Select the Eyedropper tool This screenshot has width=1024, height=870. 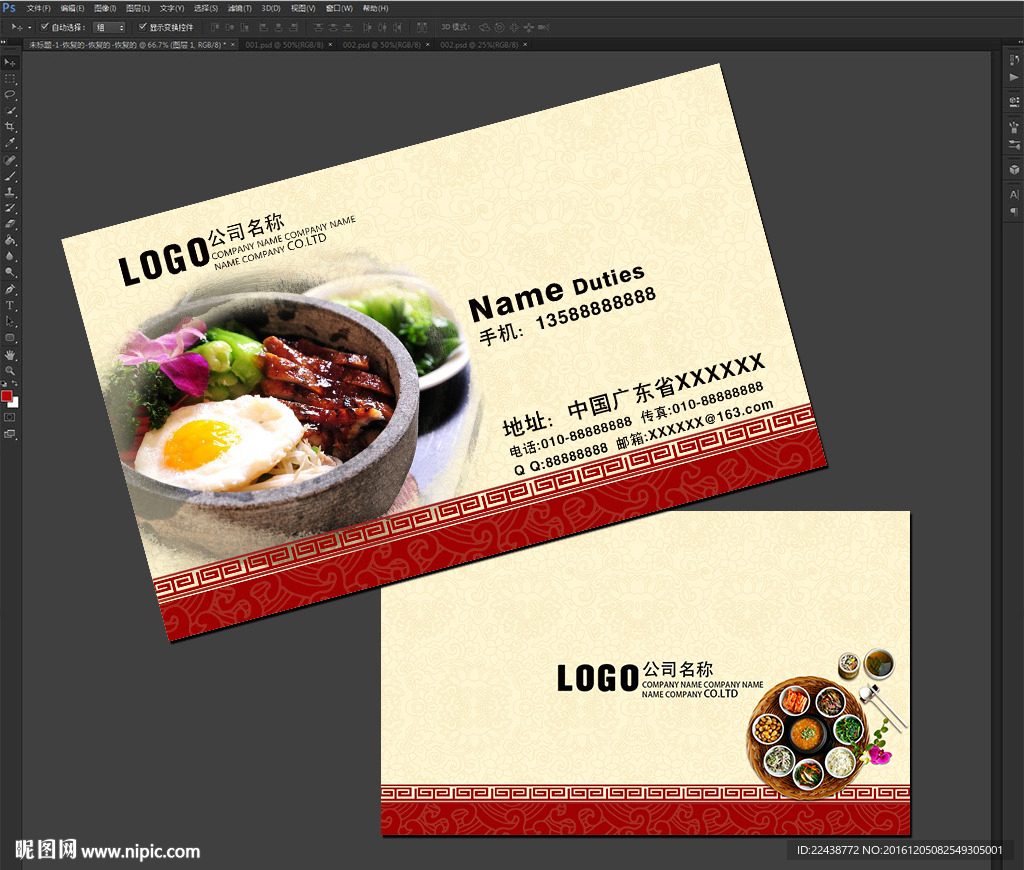(9, 143)
